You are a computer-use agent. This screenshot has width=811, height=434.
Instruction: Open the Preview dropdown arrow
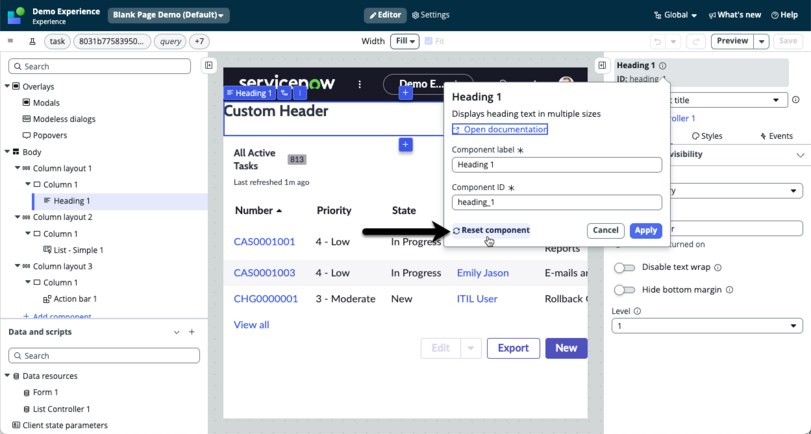pyautogui.click(x=761, y=41)
